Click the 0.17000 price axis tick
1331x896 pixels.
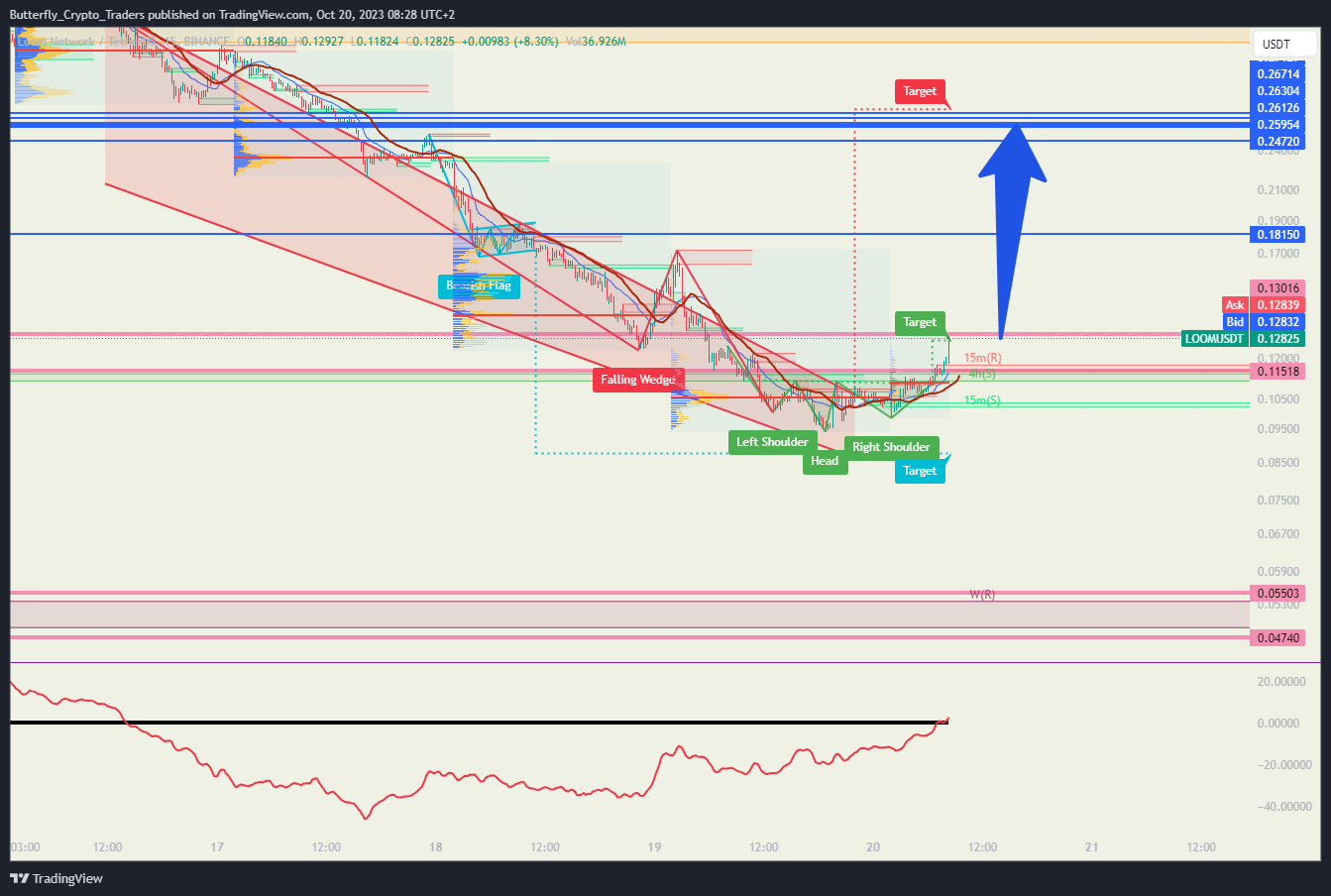pos(1279,254)
